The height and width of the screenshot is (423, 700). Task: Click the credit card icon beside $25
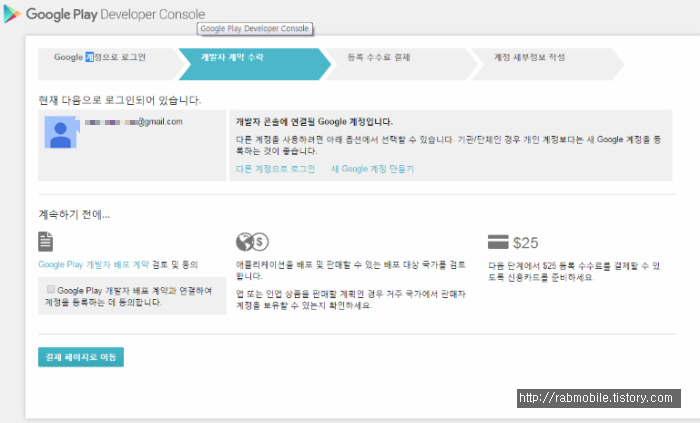498,242
